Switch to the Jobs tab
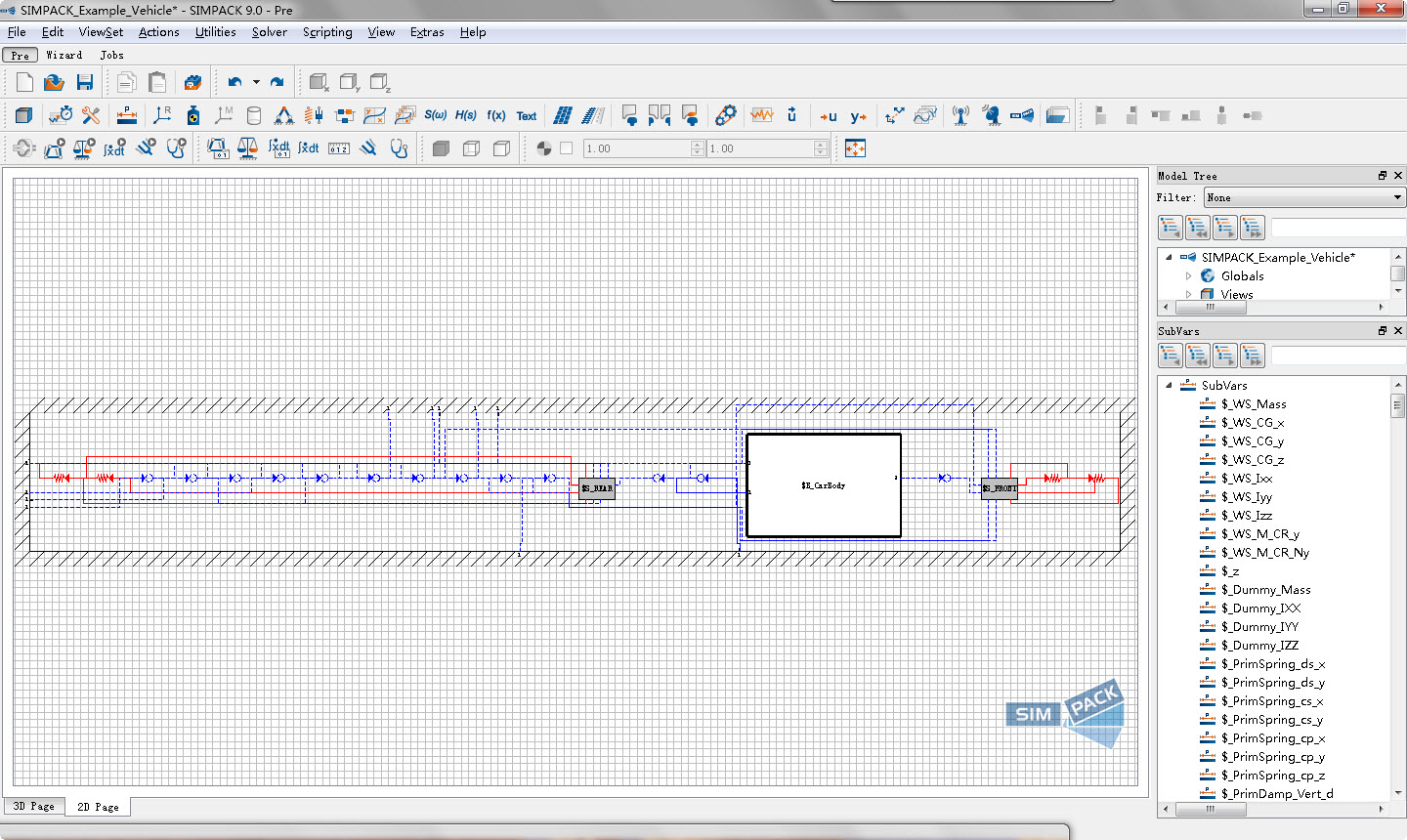The height and width of the screenshot is (840, 1407). 112,56
